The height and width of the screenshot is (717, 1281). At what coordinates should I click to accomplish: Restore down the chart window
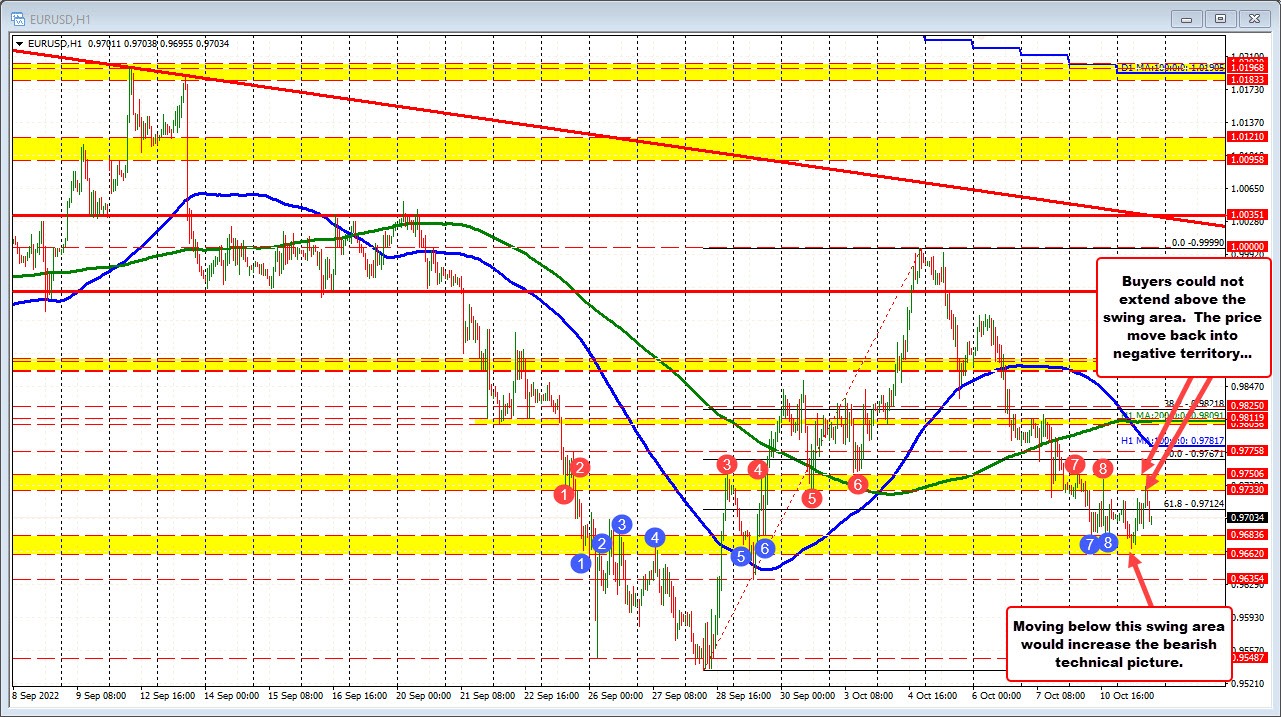click(1218, 18)
